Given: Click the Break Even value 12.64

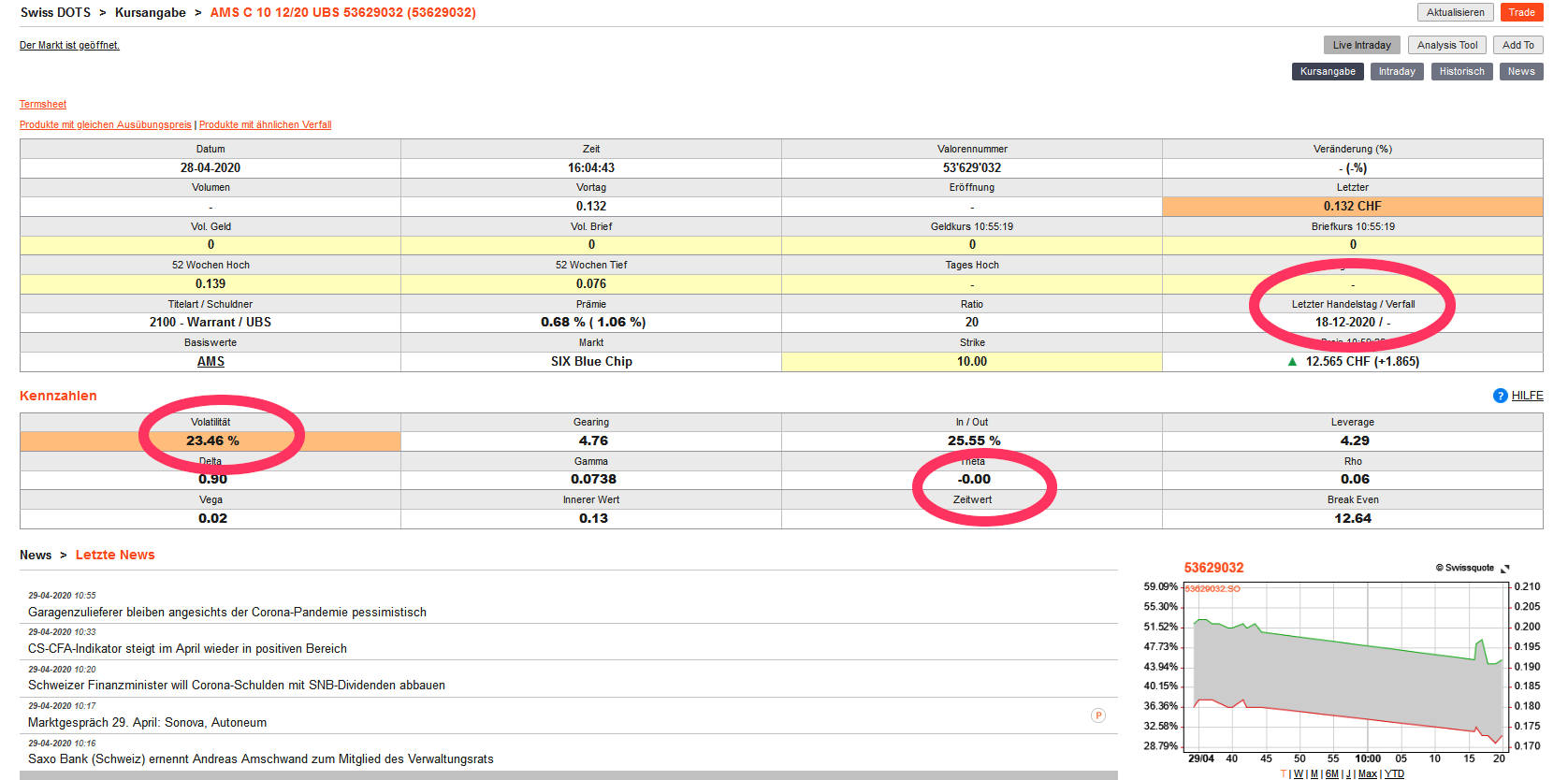Looking at the screenshot, I should click(x=1353, y=518).
